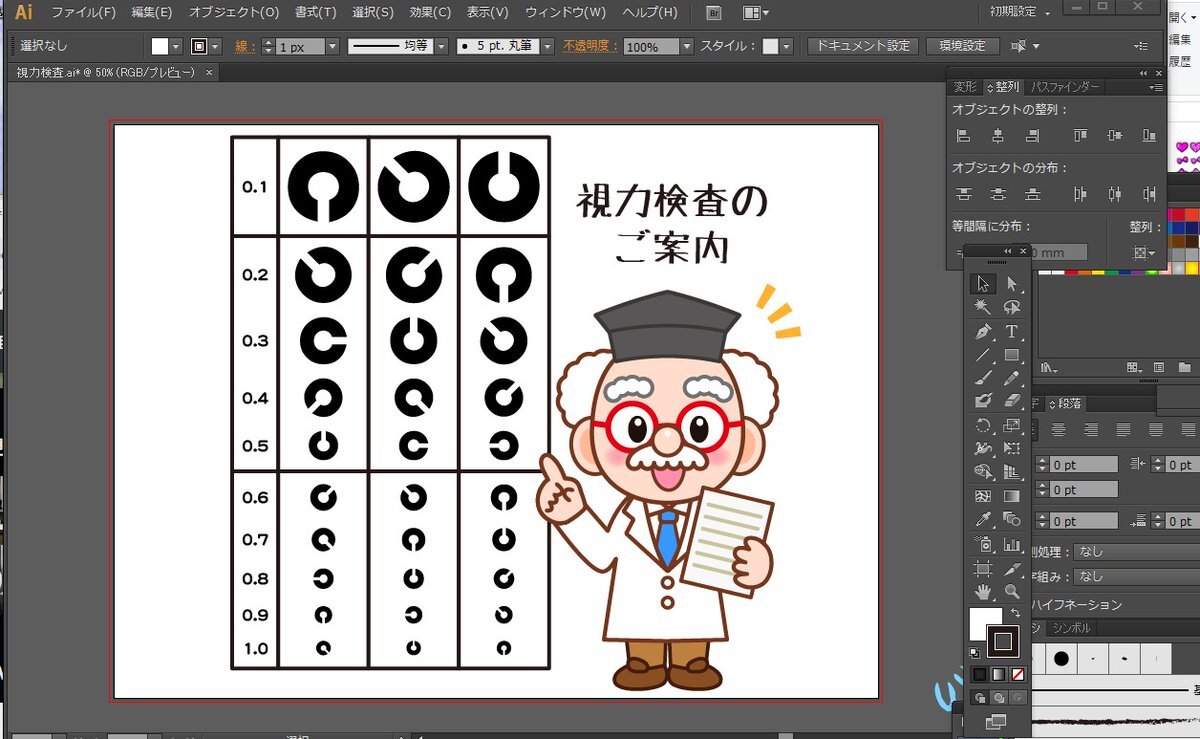Select the Direct Selection (white arrow) tool

tap(1012, 284)
